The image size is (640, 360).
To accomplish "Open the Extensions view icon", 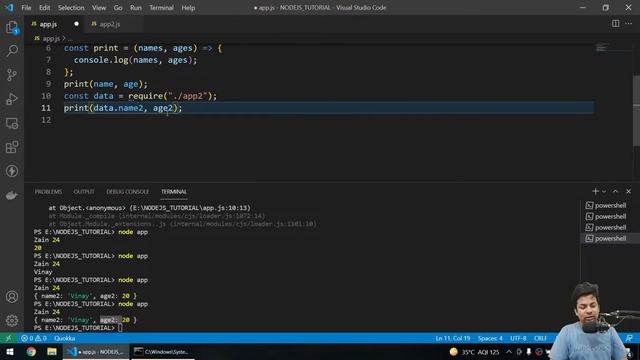I will pos(12,147).
